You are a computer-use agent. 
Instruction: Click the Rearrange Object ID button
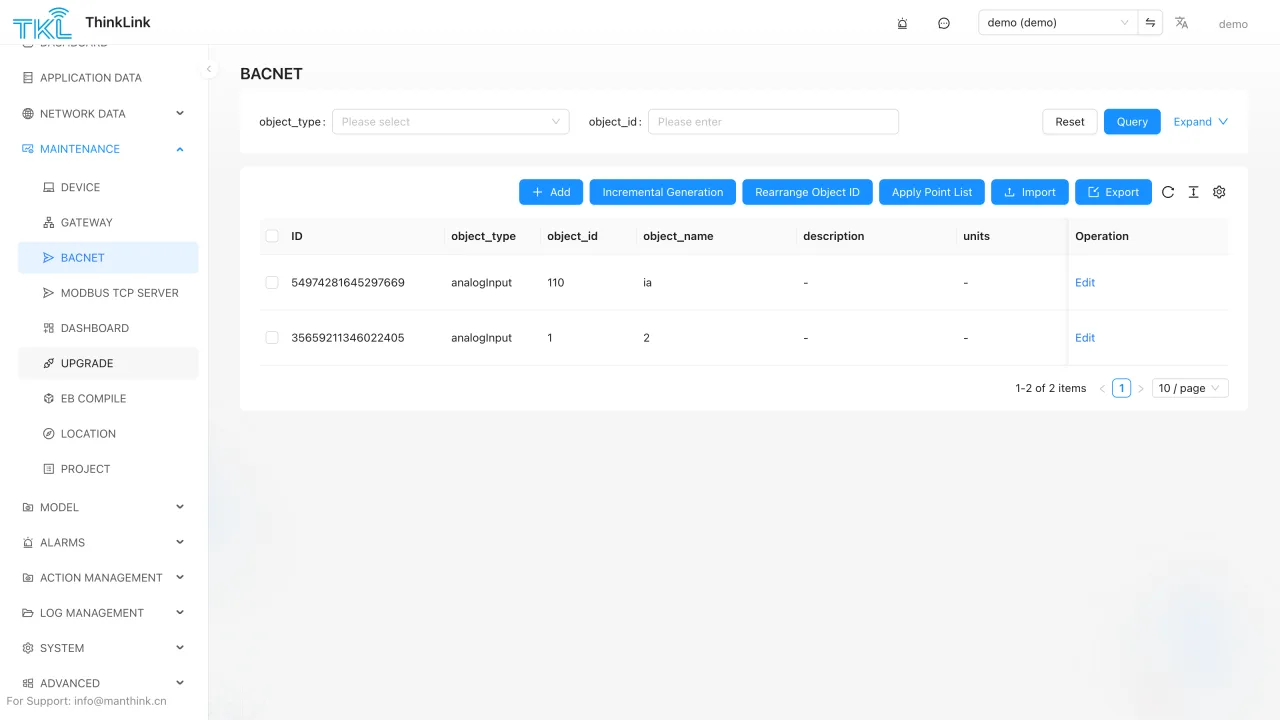807,192
